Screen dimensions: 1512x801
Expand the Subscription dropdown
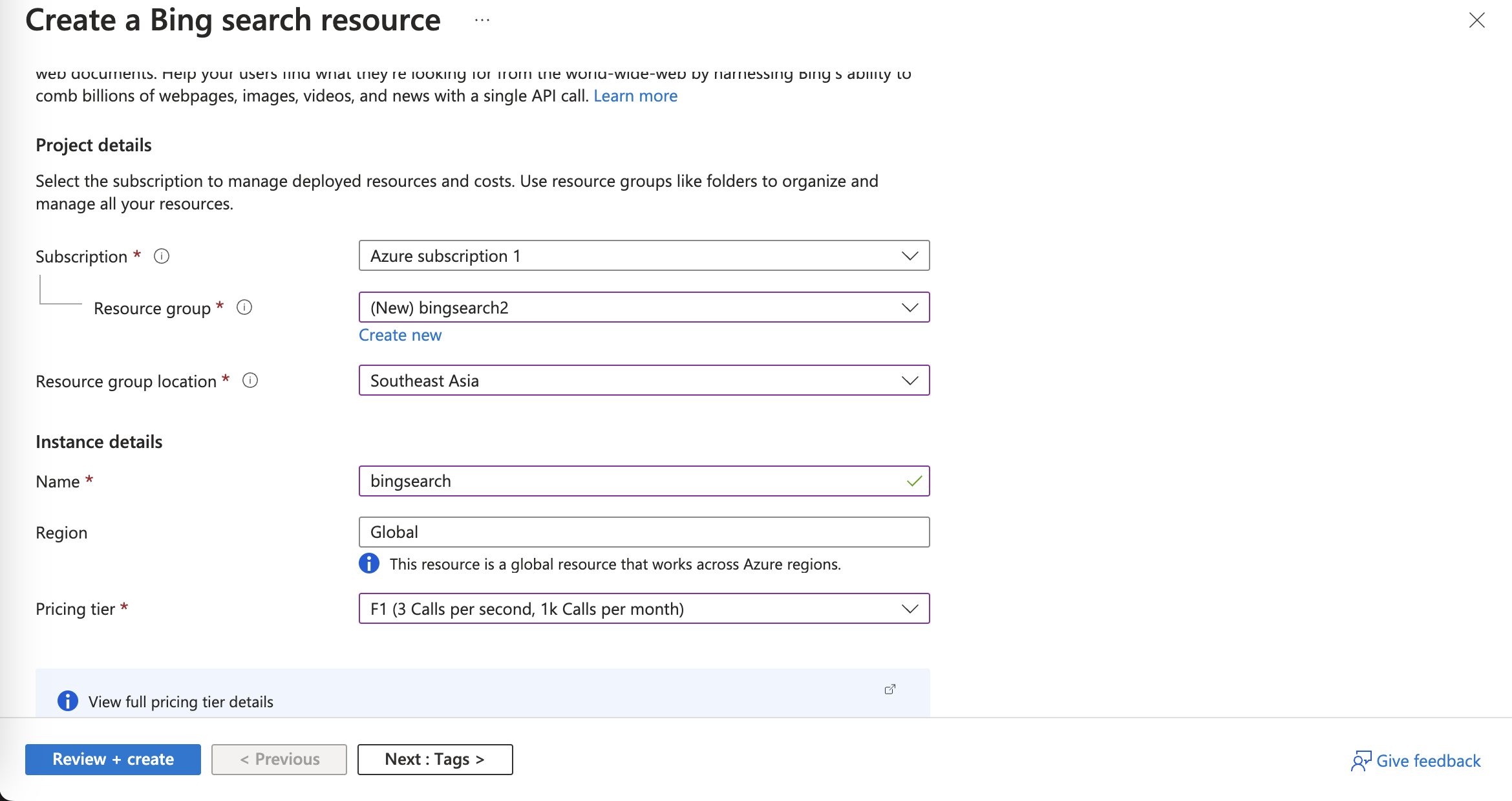[644, 255]
